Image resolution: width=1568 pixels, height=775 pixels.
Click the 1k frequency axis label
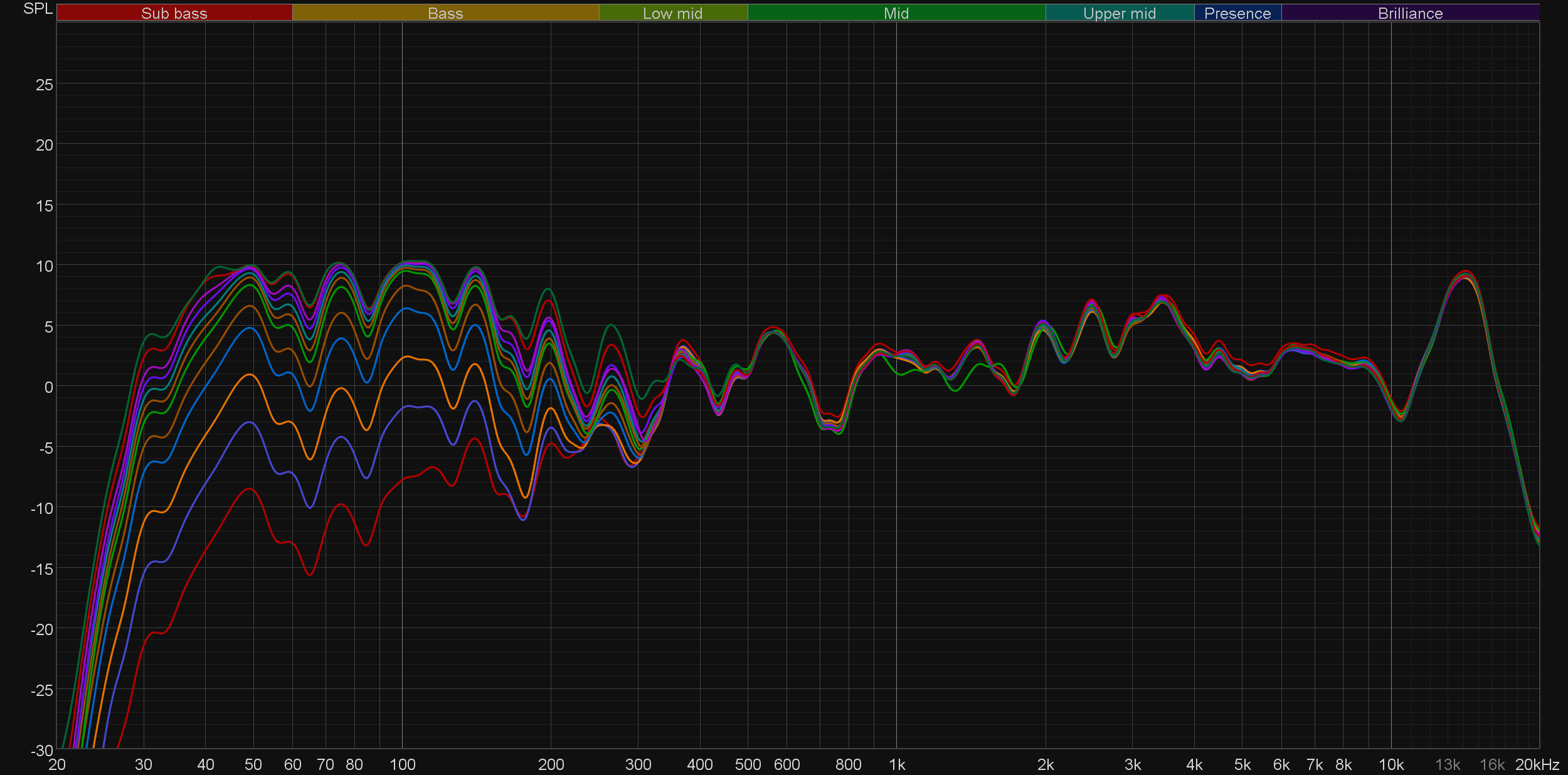[896, 764]
